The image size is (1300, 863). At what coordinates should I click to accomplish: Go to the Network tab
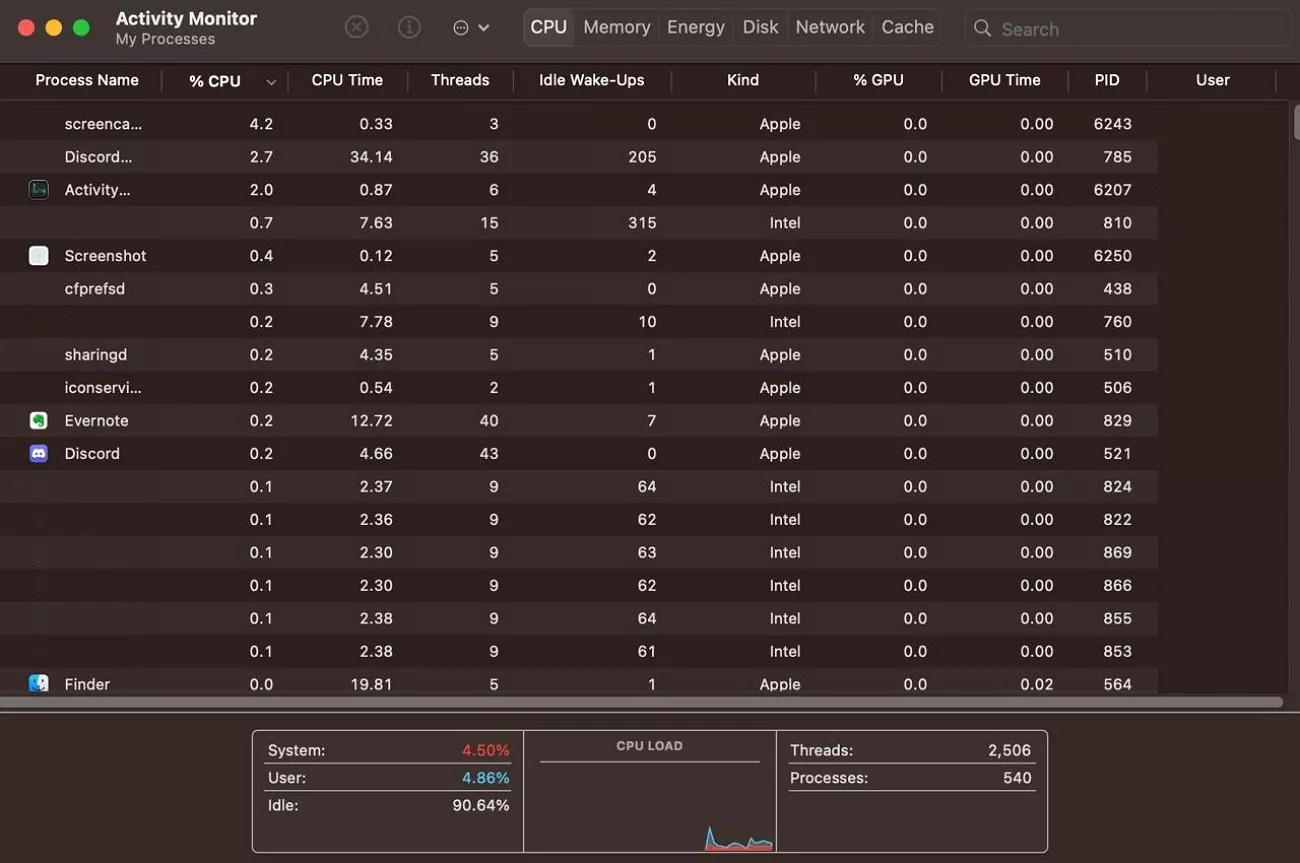[x=830, y=28]
